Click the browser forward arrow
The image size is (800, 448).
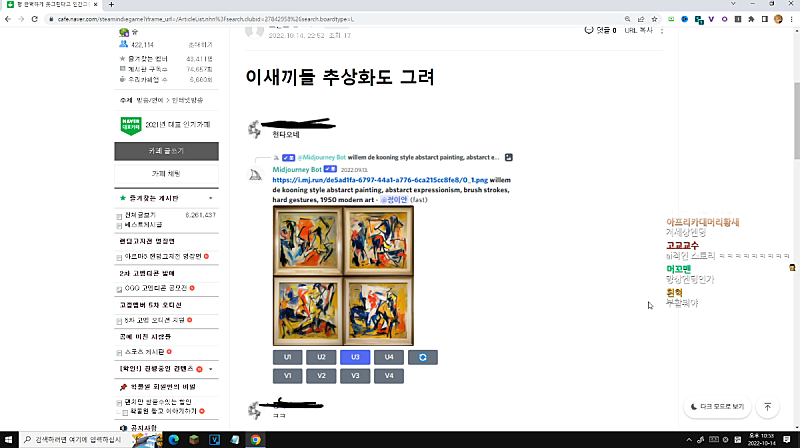pos(21,19)
